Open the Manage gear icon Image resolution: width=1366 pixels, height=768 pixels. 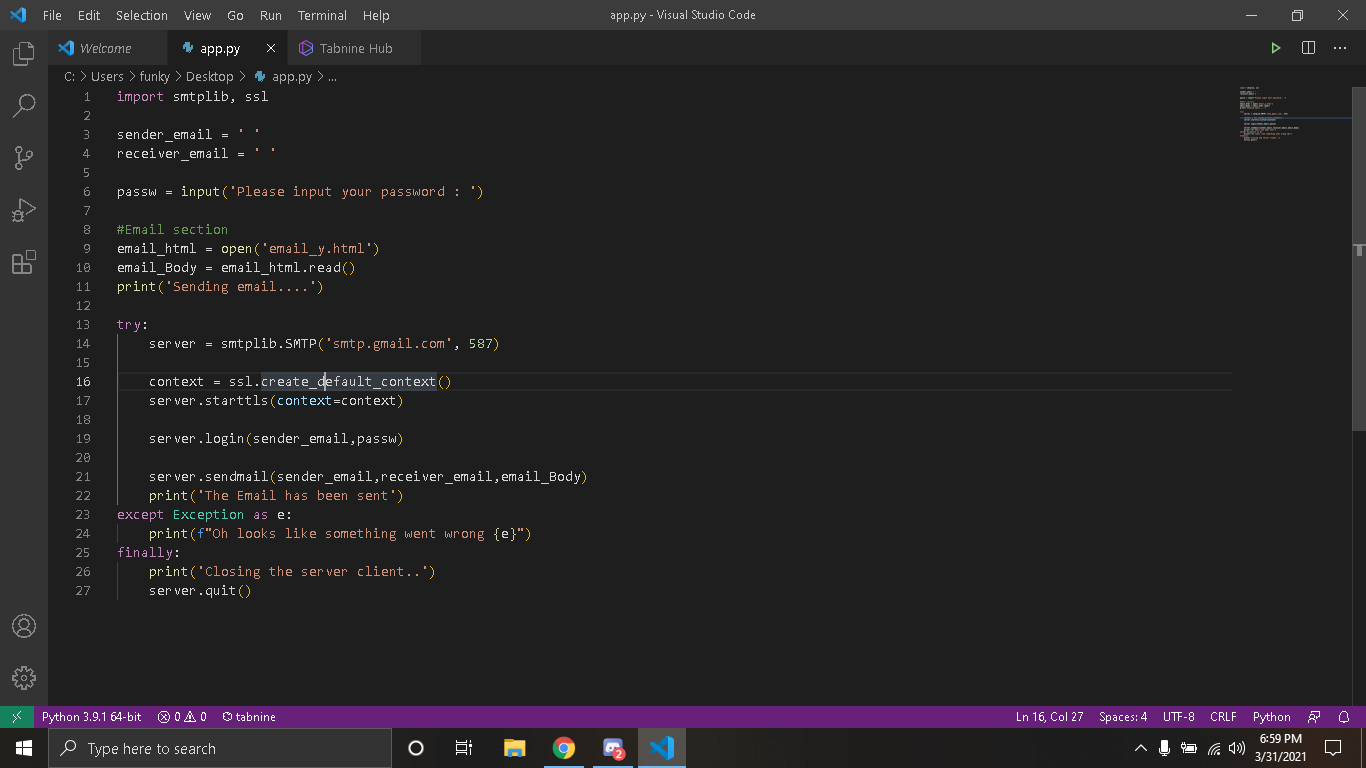pyautogui.click(x=24, y=677)
